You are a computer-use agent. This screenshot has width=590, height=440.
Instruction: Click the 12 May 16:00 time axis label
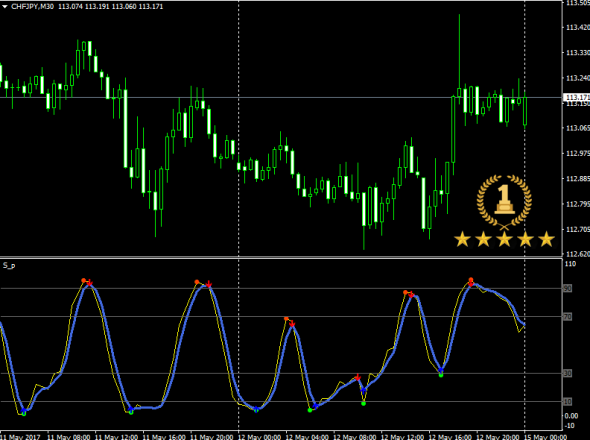click(450, 437)
